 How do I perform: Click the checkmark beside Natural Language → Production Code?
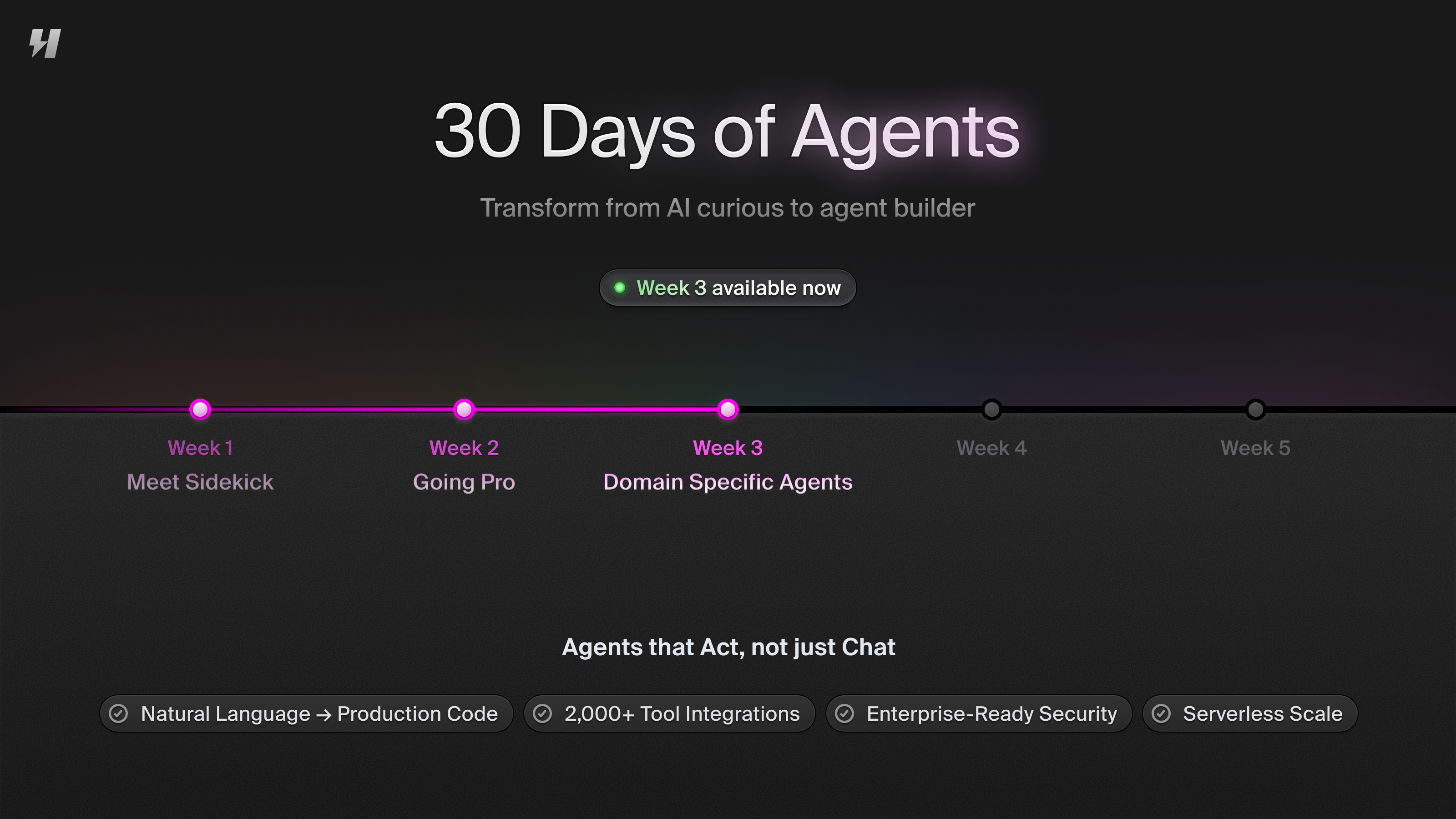click(x=120, y=713)
